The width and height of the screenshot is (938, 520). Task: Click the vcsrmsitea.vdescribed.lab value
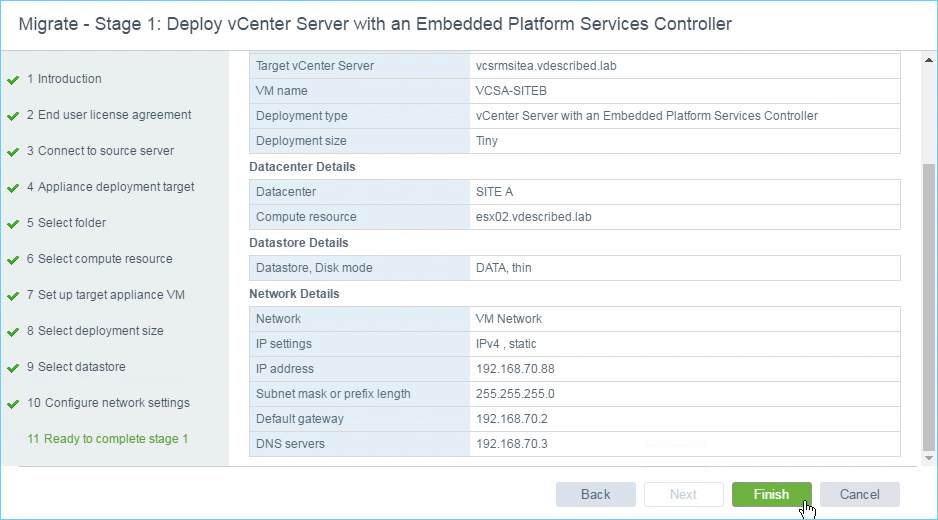(546, 66)
